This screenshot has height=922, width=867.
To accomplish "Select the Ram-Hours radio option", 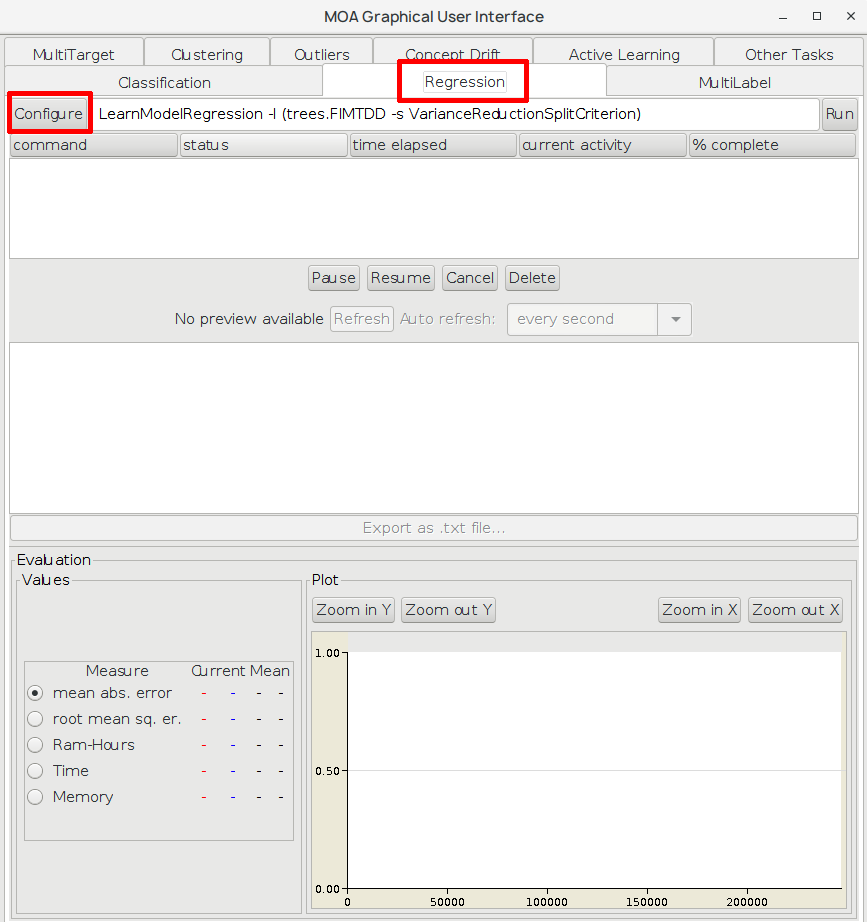I will point(35,745).
